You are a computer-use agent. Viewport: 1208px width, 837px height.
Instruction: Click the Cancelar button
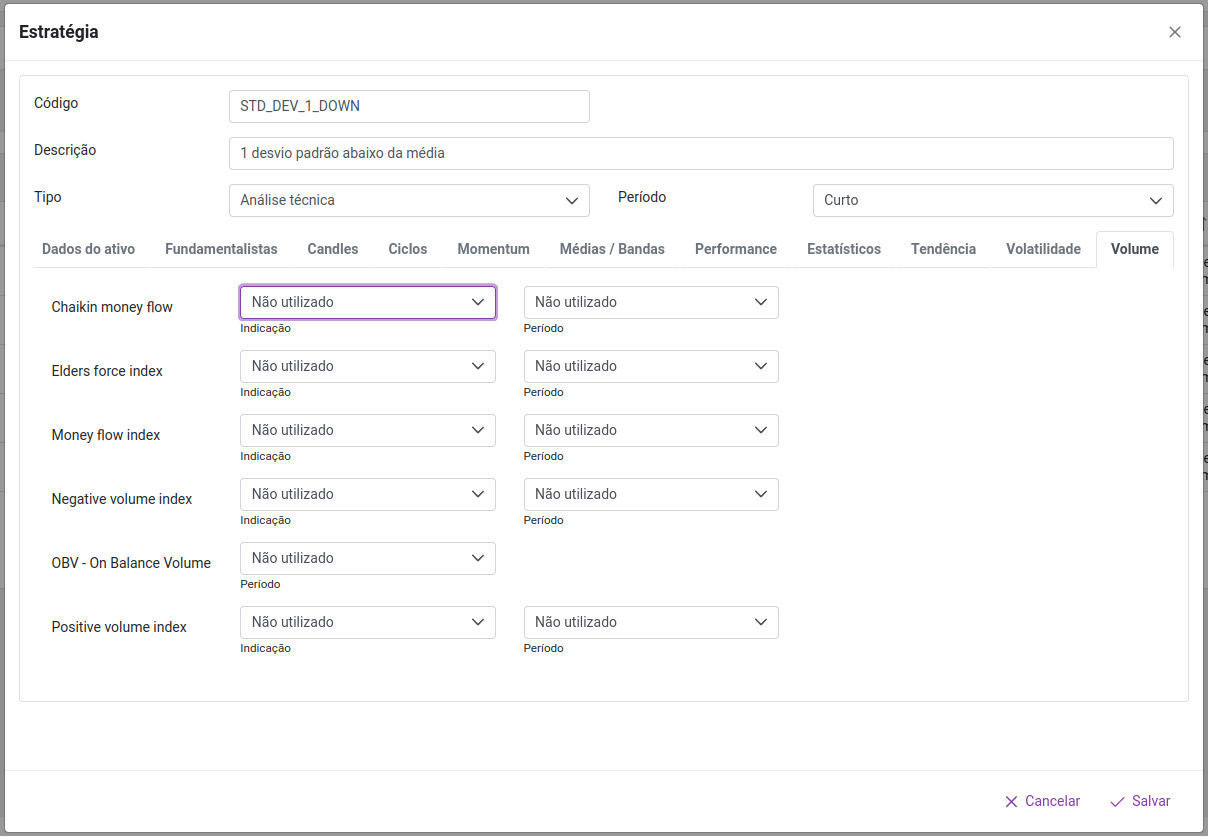[x=1042, y=801]
